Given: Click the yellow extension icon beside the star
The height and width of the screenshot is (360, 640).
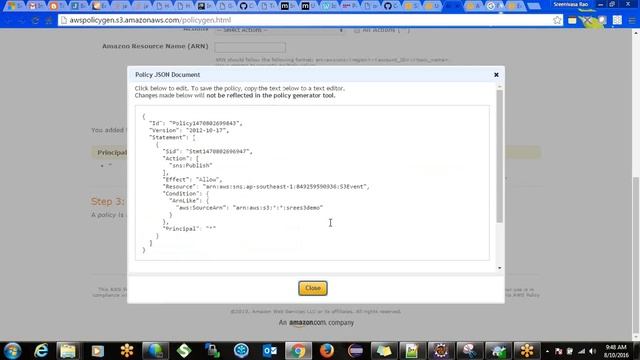Looking at the screenshot, I should tap(572, 20).
